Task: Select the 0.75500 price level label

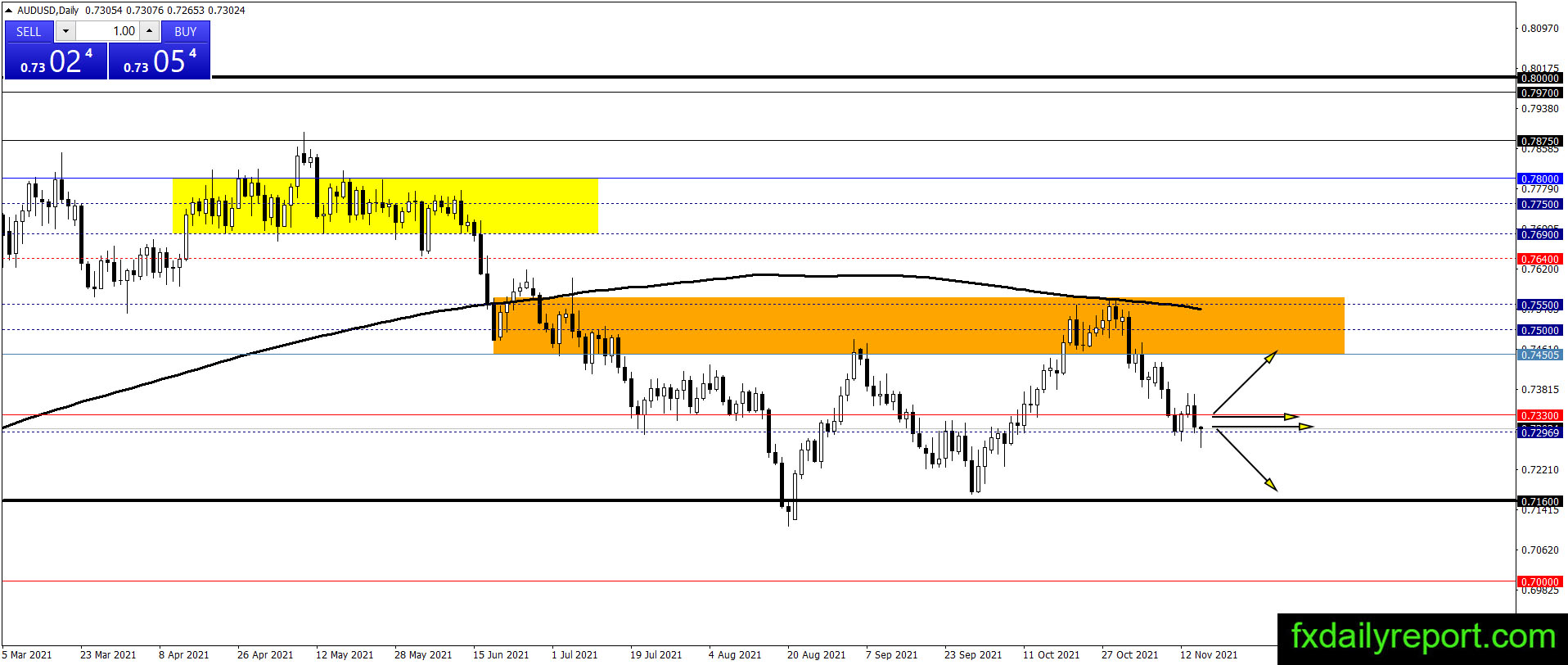Action: [x=1539, y=305]
